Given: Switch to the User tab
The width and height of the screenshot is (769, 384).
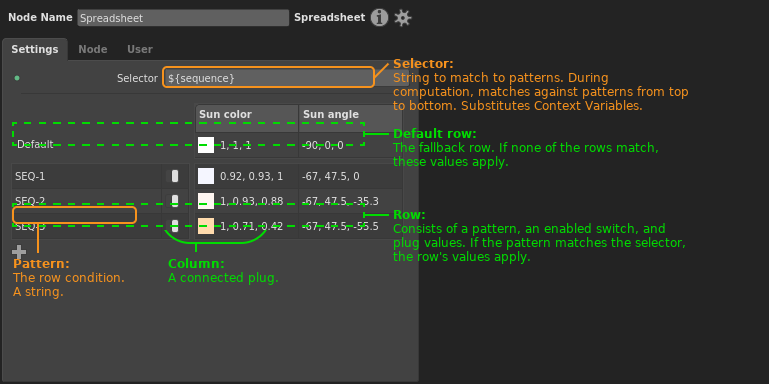Looking at the screenshot, I should coord(140,49).
